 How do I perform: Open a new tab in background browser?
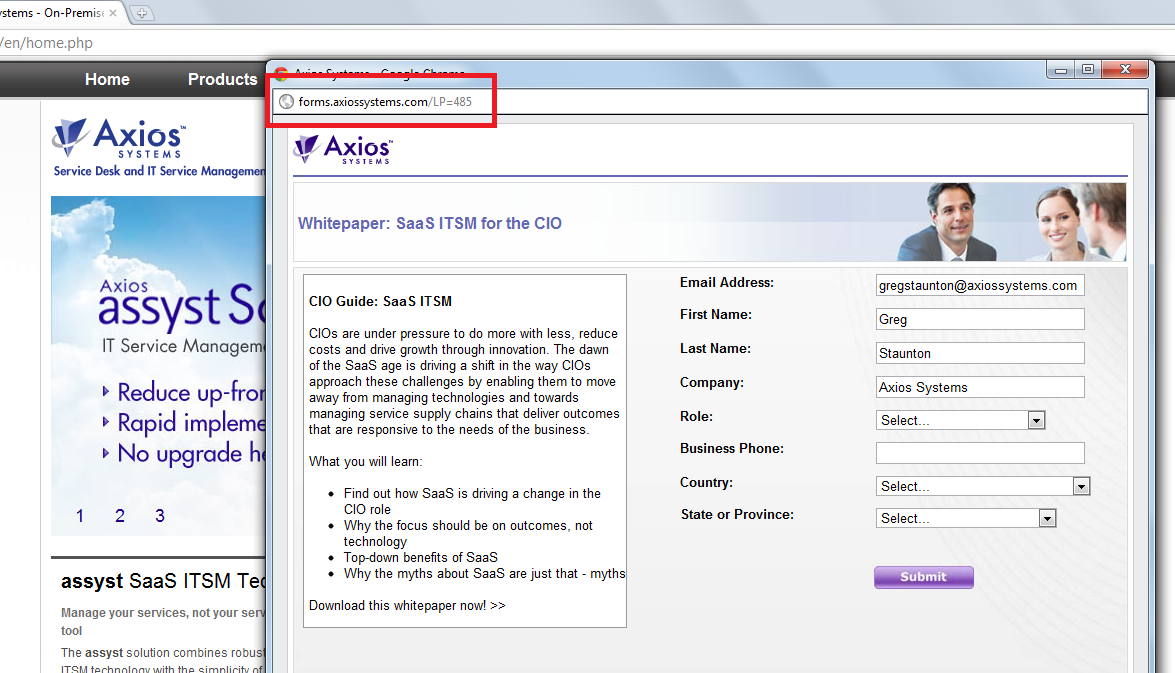click(x=141, y=13)
